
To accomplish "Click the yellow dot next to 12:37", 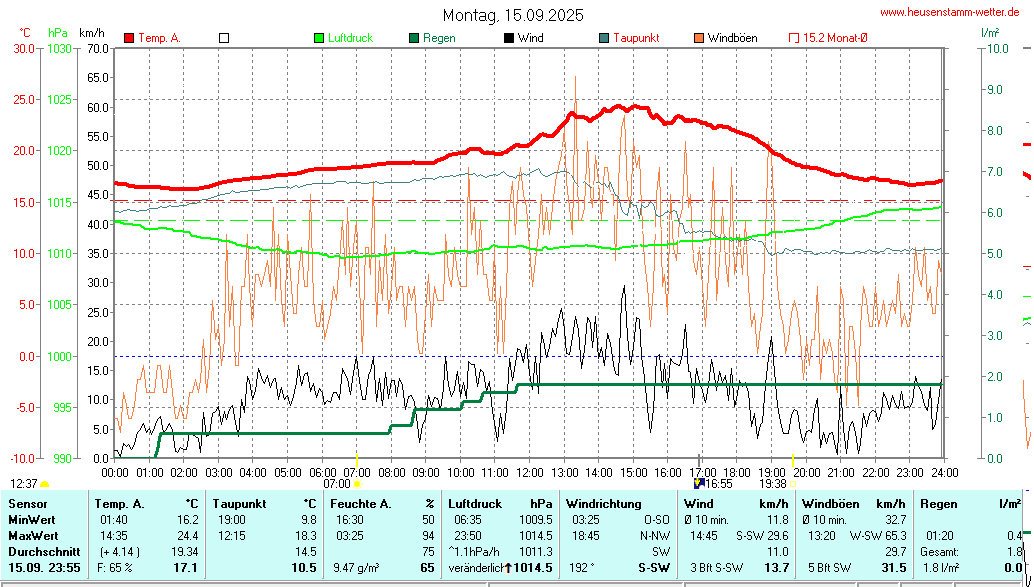I will [x=44, y=484].
